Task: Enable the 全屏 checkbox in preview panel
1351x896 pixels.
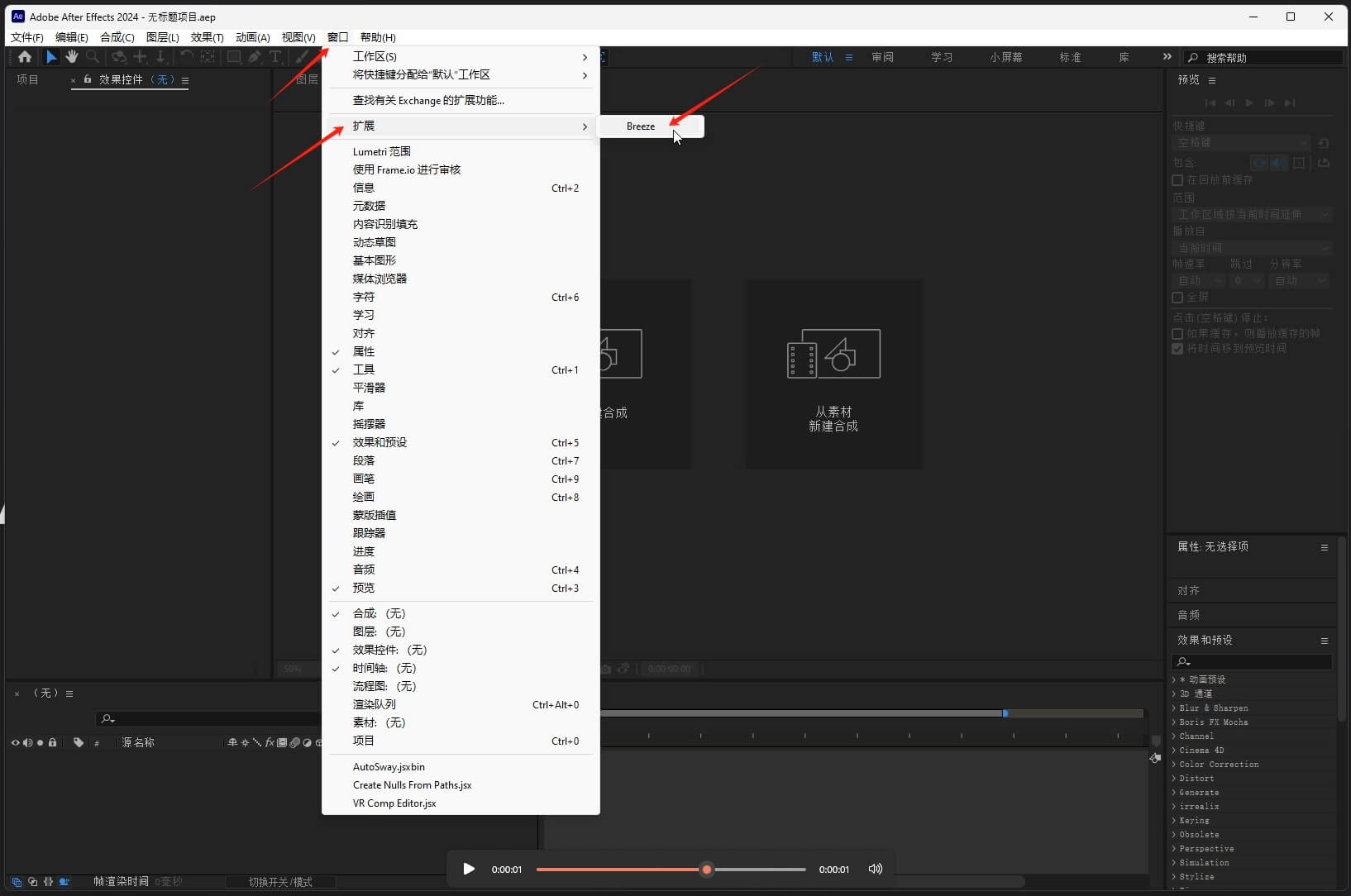Action: pyautogui.click(x=1177, y=298)
